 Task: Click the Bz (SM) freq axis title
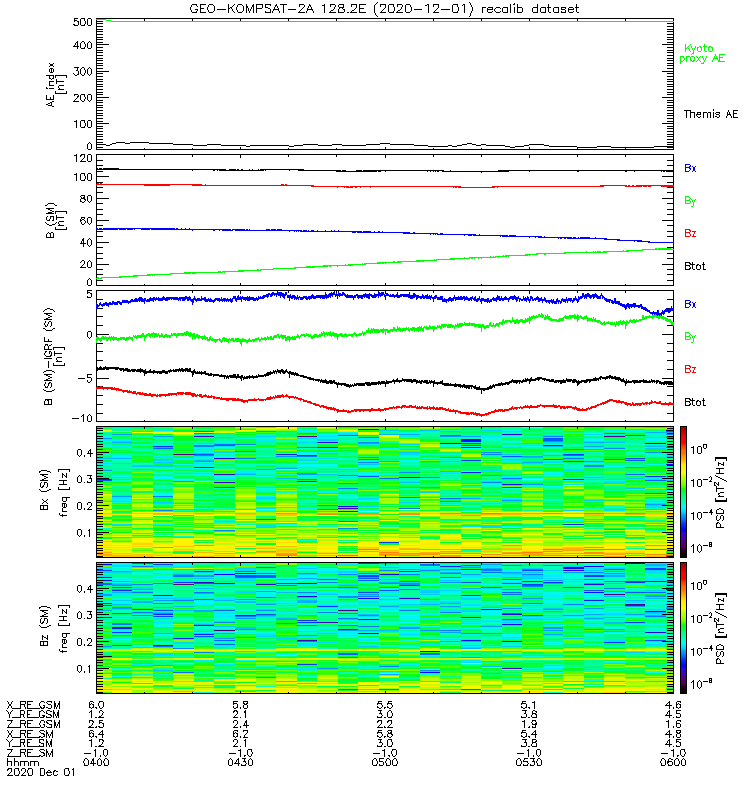[54, 628]
